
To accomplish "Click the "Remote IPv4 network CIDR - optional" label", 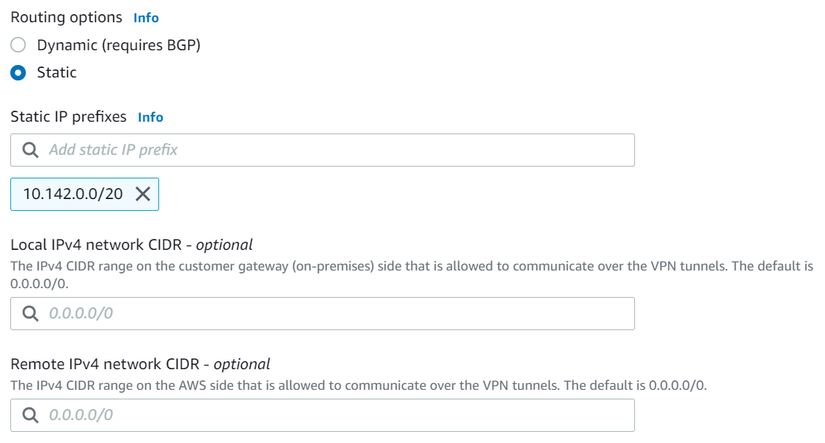I will tap(140, 364).
